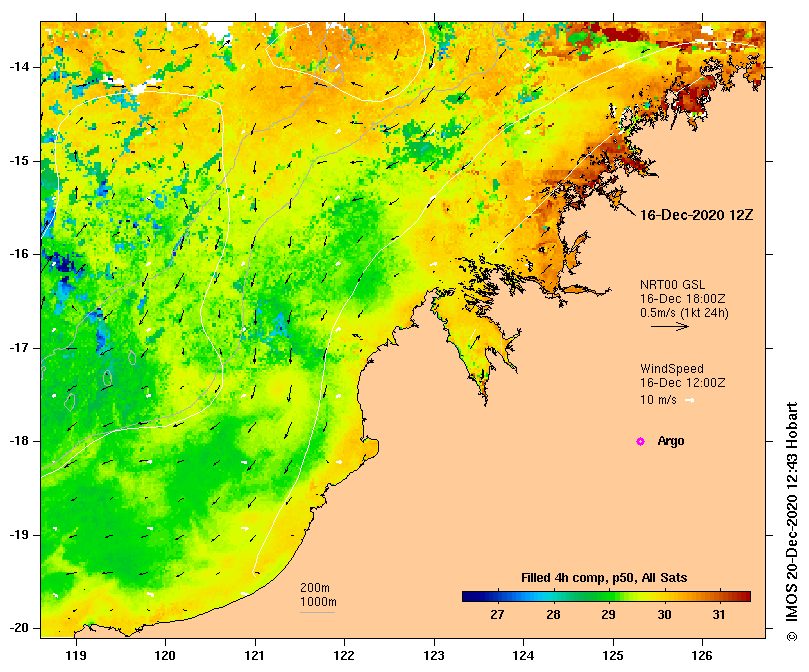Click the "121" longitude axis label
Screen dimensions: 809x672
click(x=255, y=655)
